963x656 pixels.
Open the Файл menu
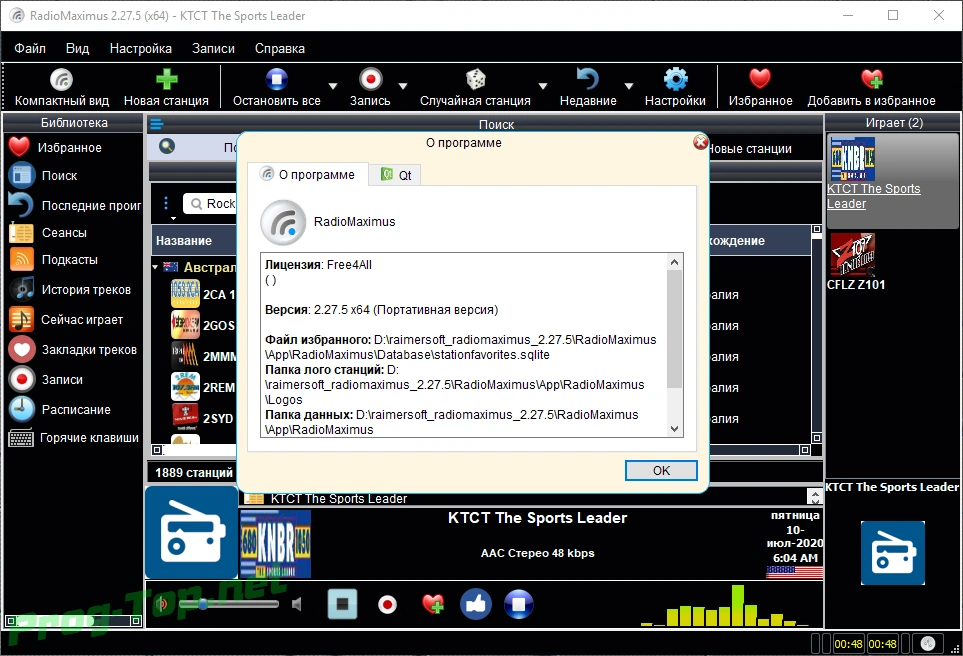coord(30,49)
